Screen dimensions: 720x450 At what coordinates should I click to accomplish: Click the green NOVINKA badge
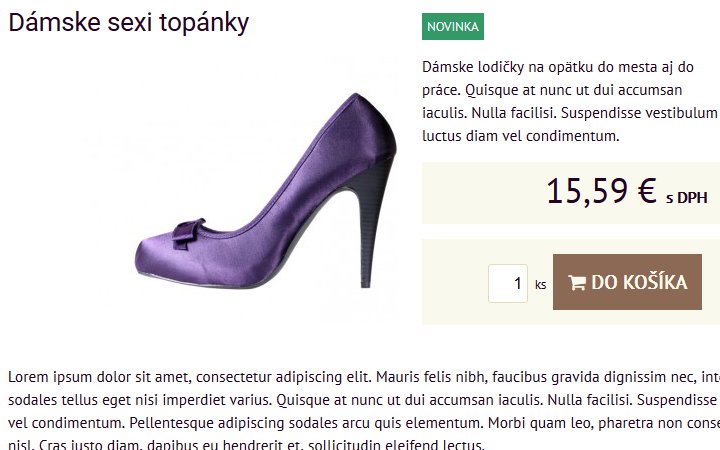[453, 27]
